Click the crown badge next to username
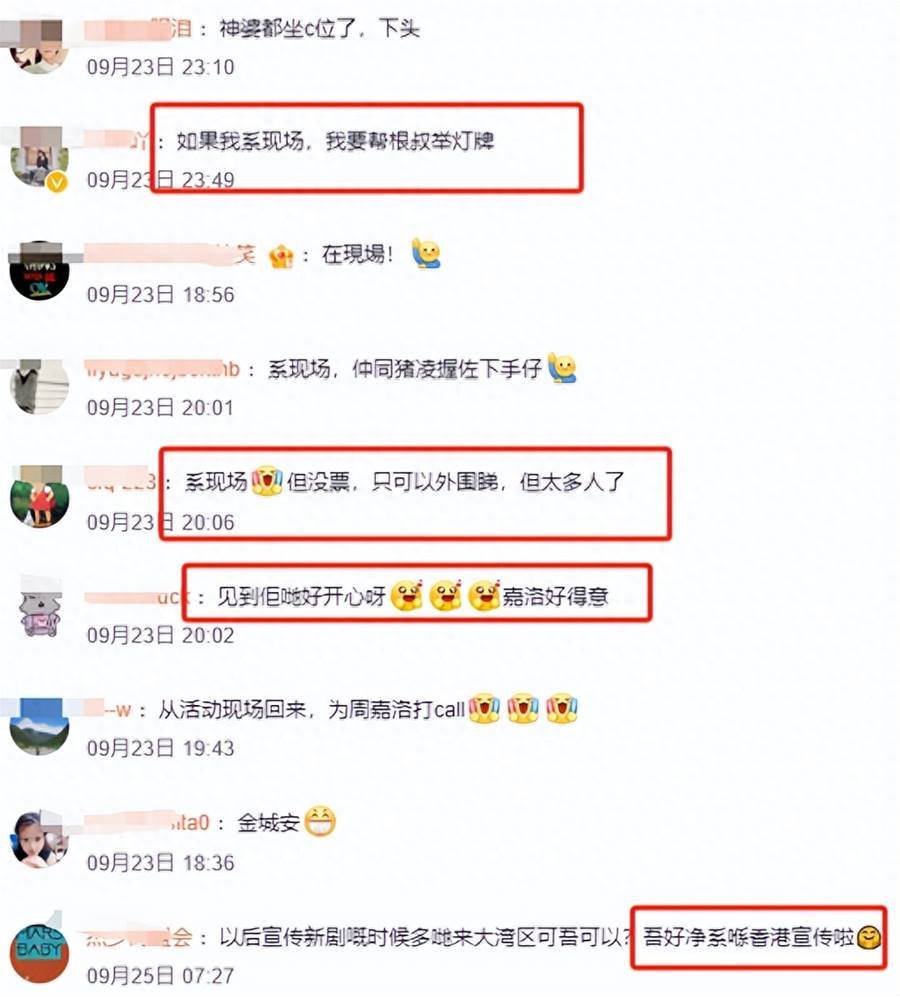 click(281, 256)
